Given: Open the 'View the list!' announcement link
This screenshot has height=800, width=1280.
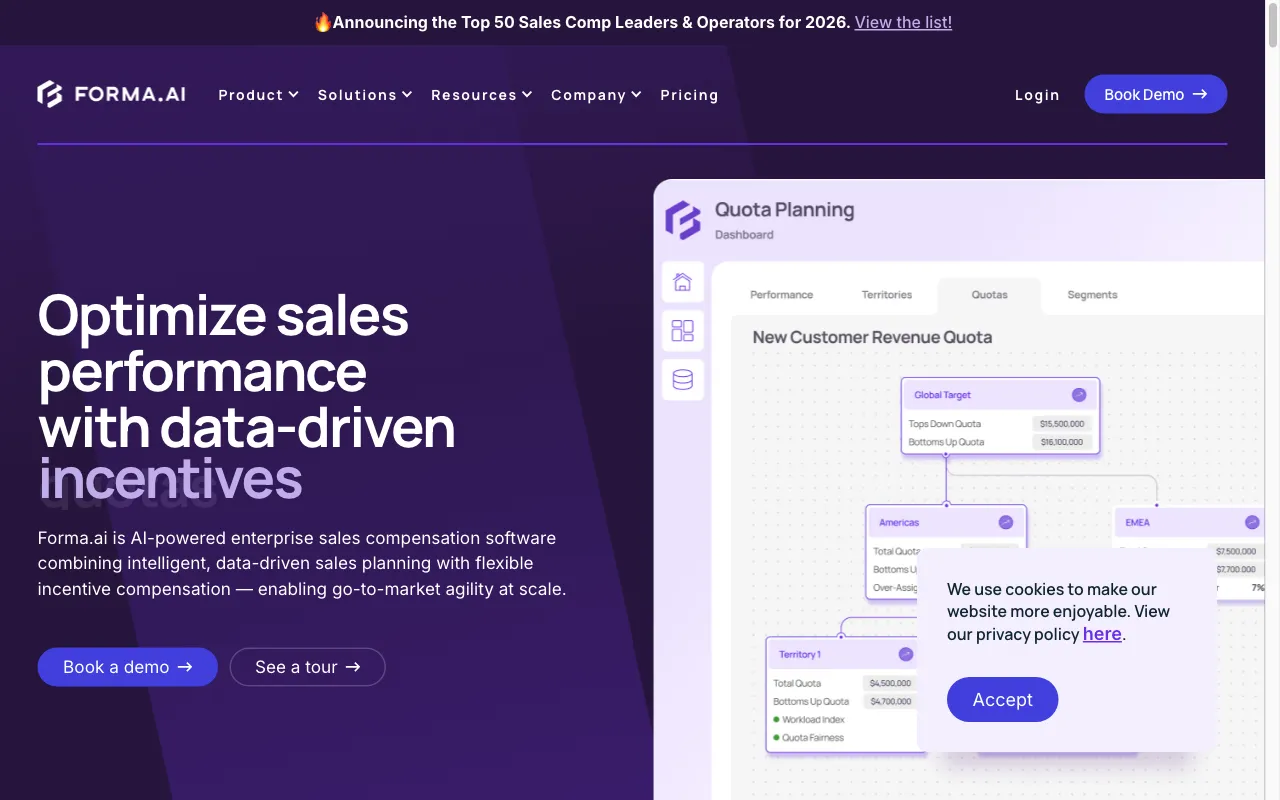Looking at the screenshot, I should coord(903,22).
